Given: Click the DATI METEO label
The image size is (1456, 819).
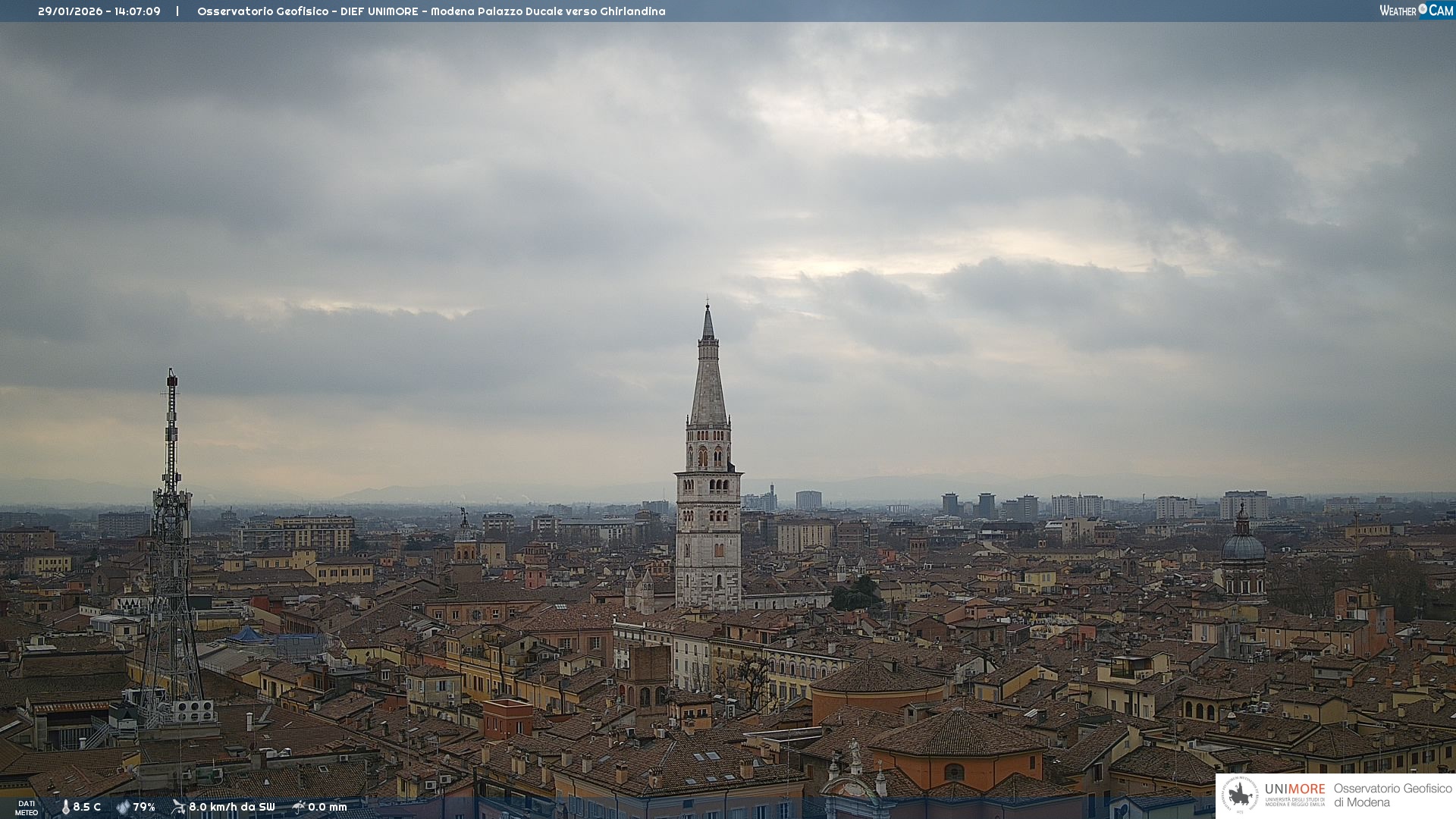Looking at the screenshot, I should click(x=27, y=808).
